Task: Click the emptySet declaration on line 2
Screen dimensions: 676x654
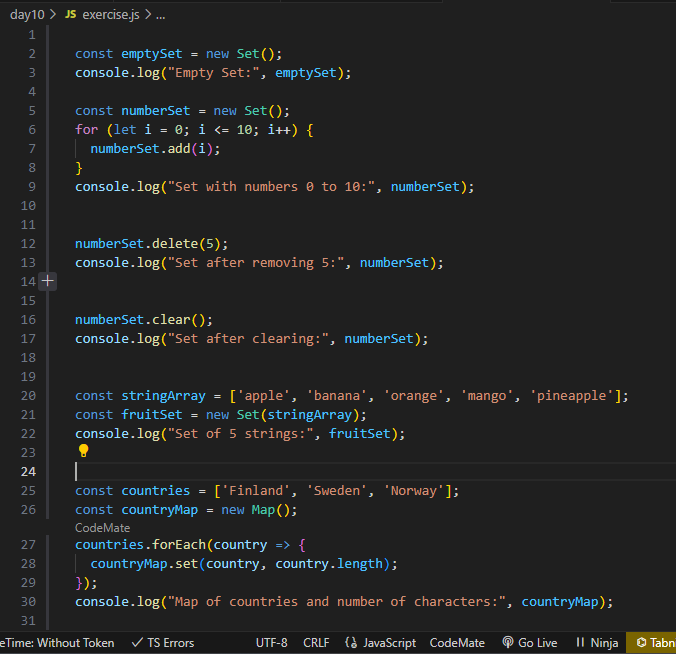Action: coord(152,54)
